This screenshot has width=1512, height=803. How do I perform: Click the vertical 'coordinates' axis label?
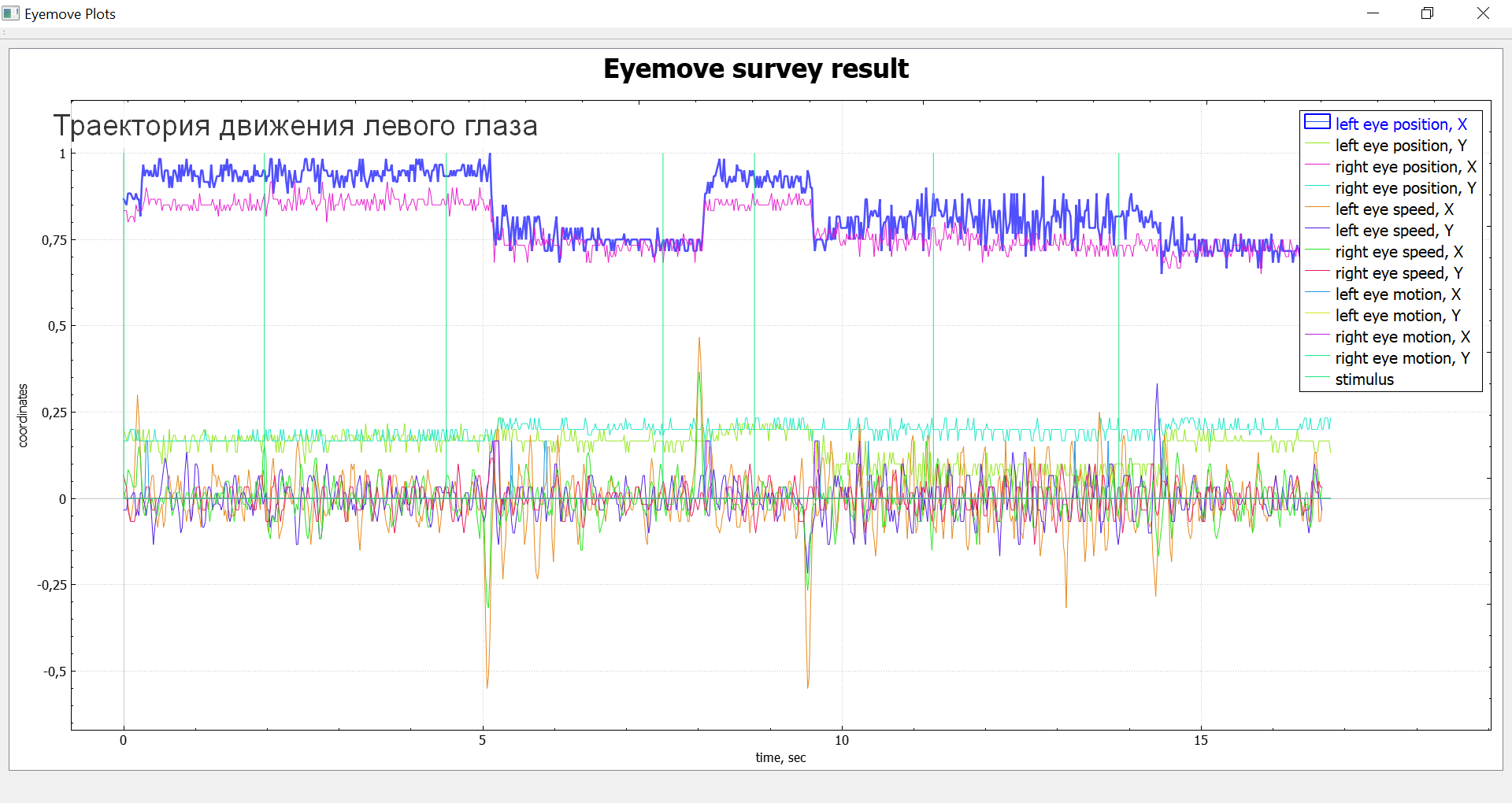[23, 416]
